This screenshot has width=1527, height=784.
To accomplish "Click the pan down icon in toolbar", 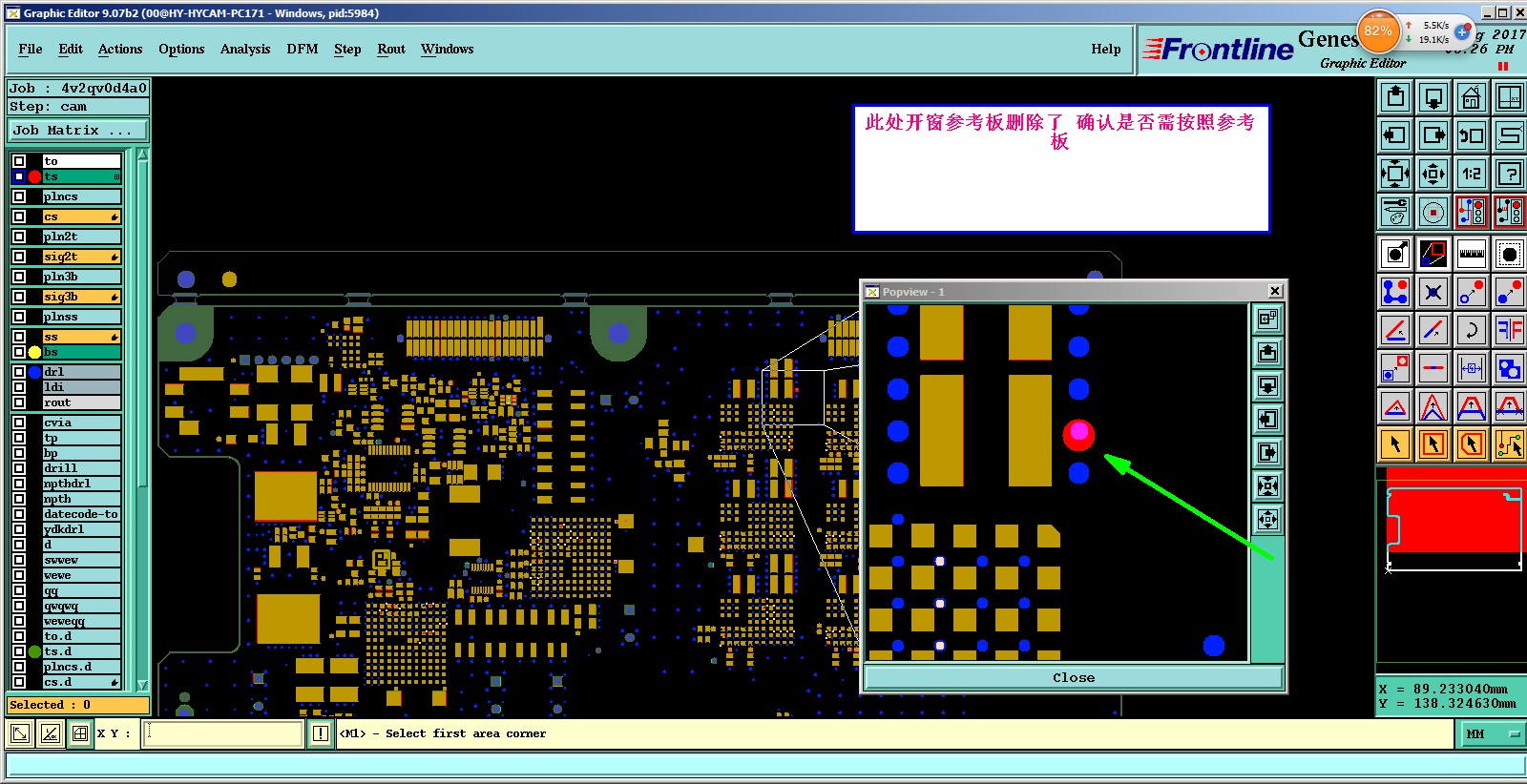I will point(1433,97).
